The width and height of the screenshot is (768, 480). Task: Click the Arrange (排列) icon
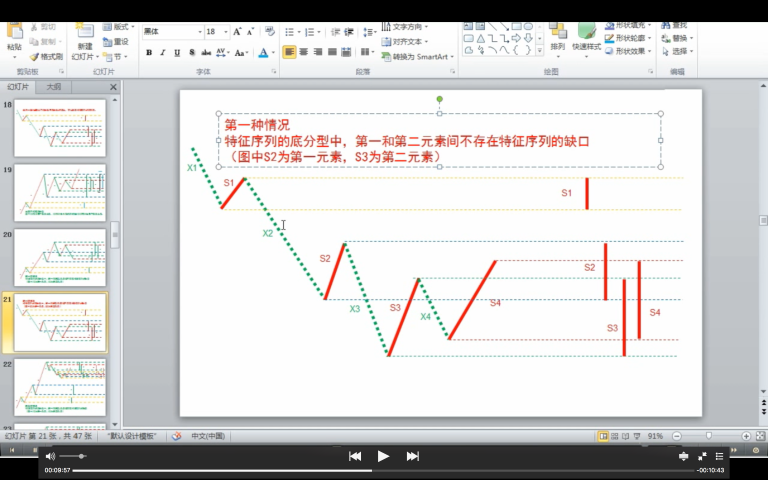tap(557, 38)
